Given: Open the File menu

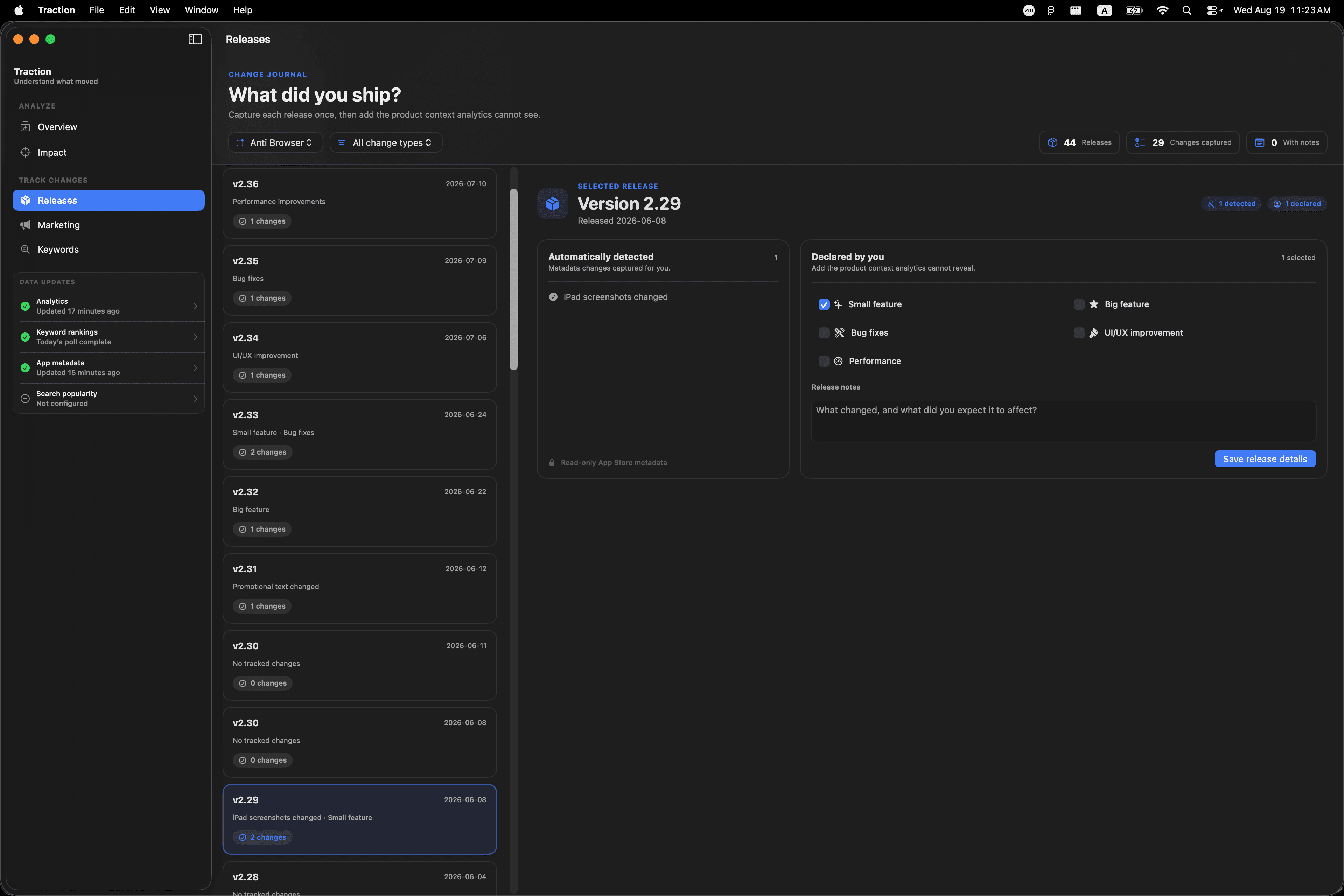Looking at the screenshot, I should tap(97, 10).
